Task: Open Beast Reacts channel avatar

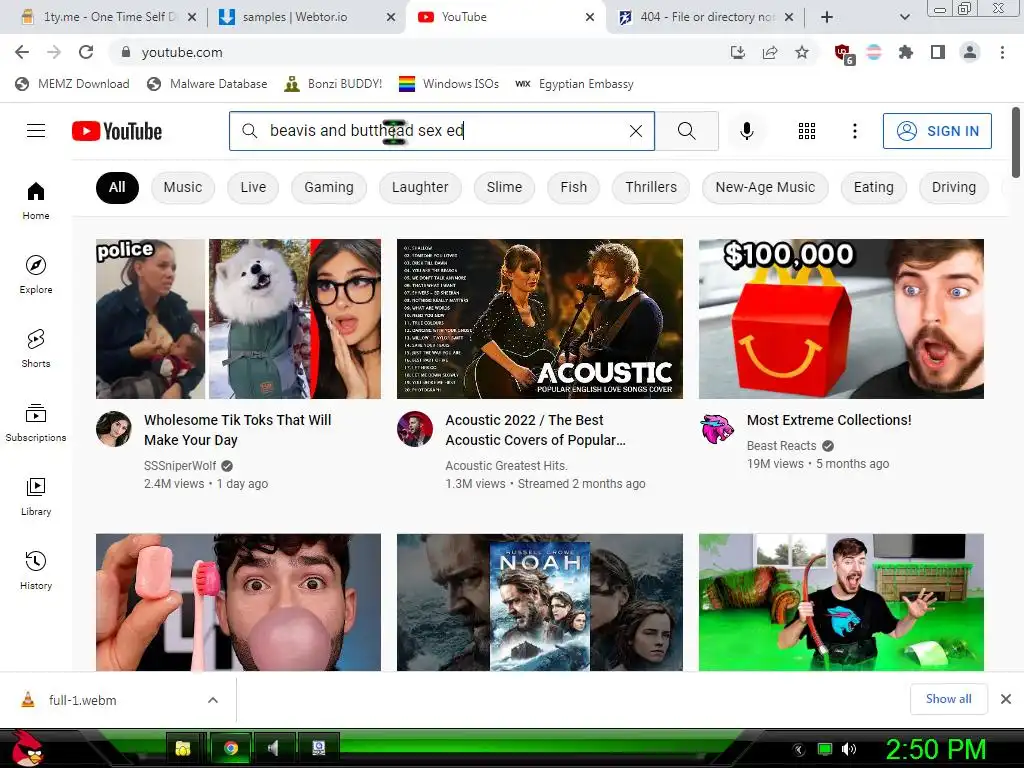Action: [x=717, y=429]
